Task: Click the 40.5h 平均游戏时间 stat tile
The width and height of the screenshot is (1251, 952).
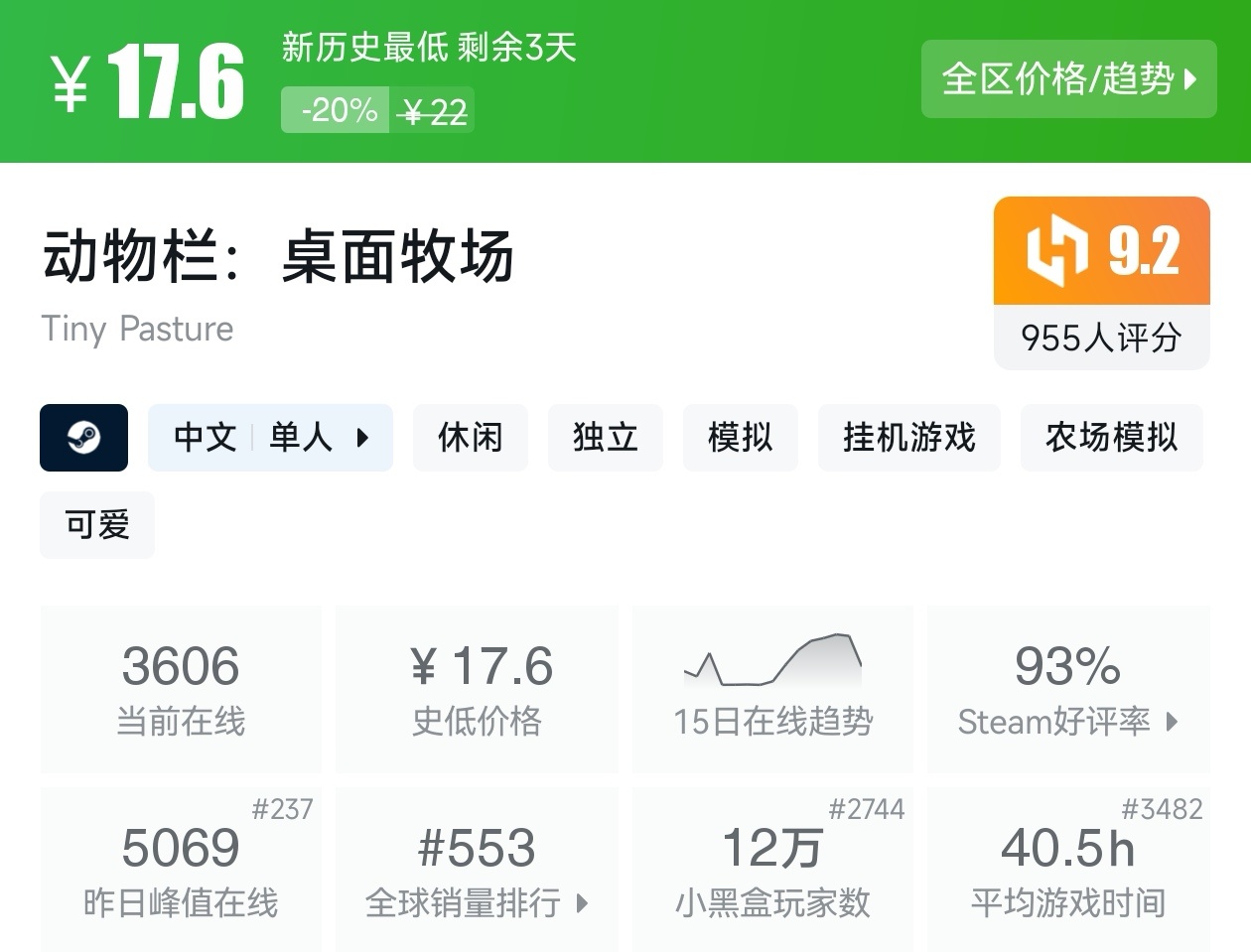Action: tap(1068, 870)
